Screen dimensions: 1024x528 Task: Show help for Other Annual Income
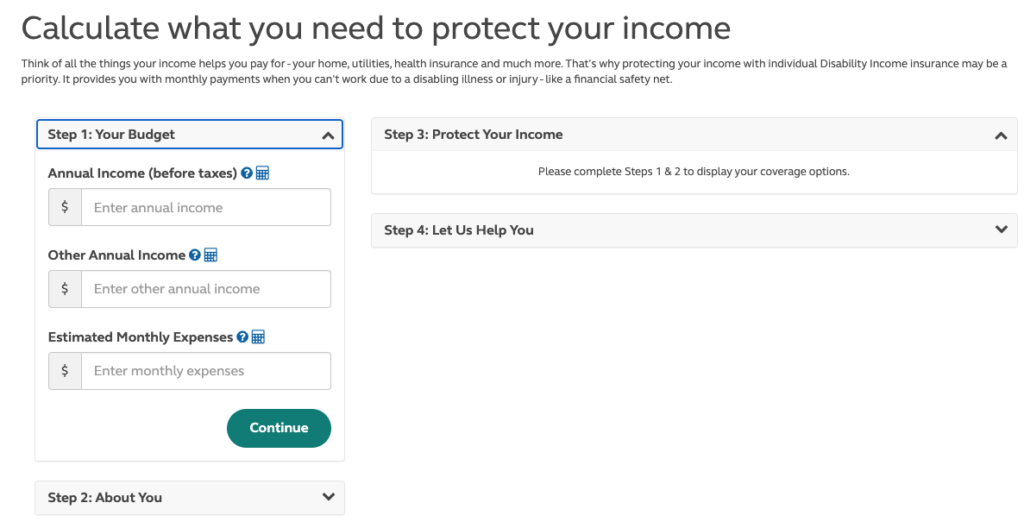[195, 255]
